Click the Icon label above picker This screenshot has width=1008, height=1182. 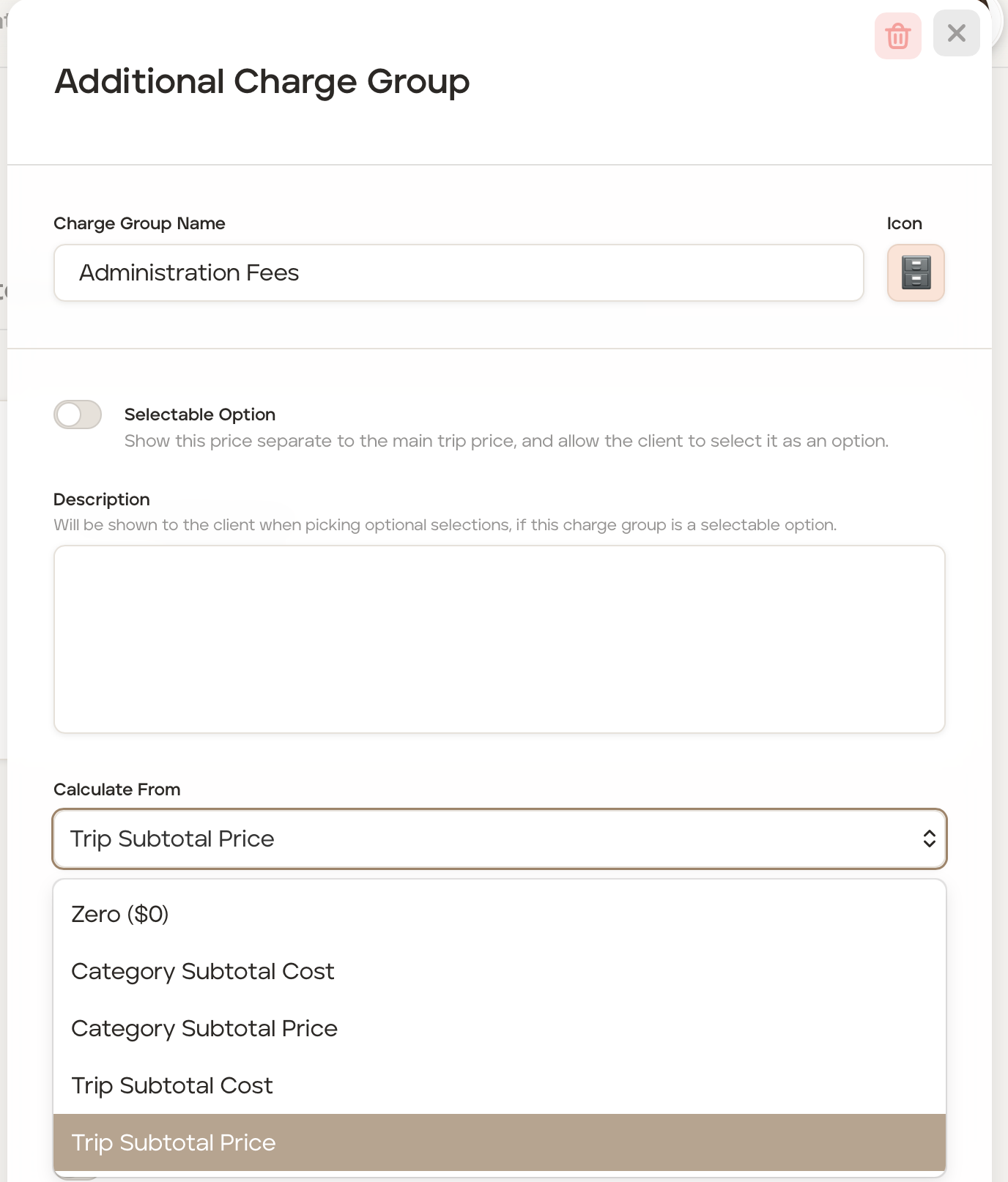click(904, 223)
